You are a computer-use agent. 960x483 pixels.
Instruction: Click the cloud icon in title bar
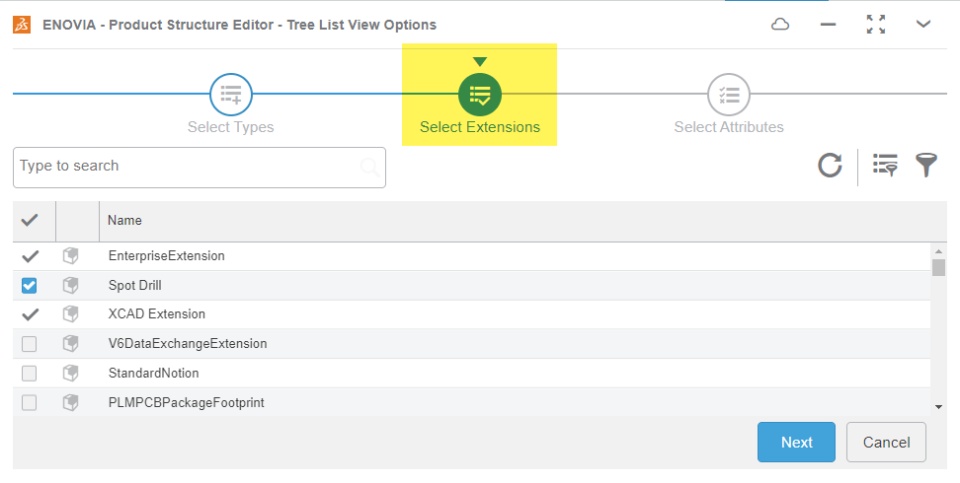pos(780,24)
